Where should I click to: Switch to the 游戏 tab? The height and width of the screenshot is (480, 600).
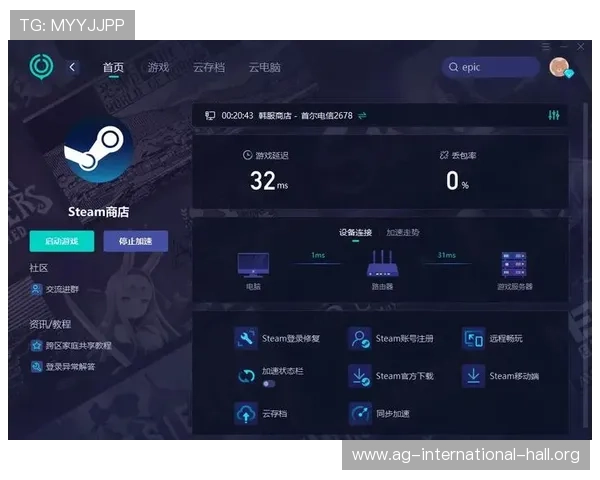pos(158,67)
